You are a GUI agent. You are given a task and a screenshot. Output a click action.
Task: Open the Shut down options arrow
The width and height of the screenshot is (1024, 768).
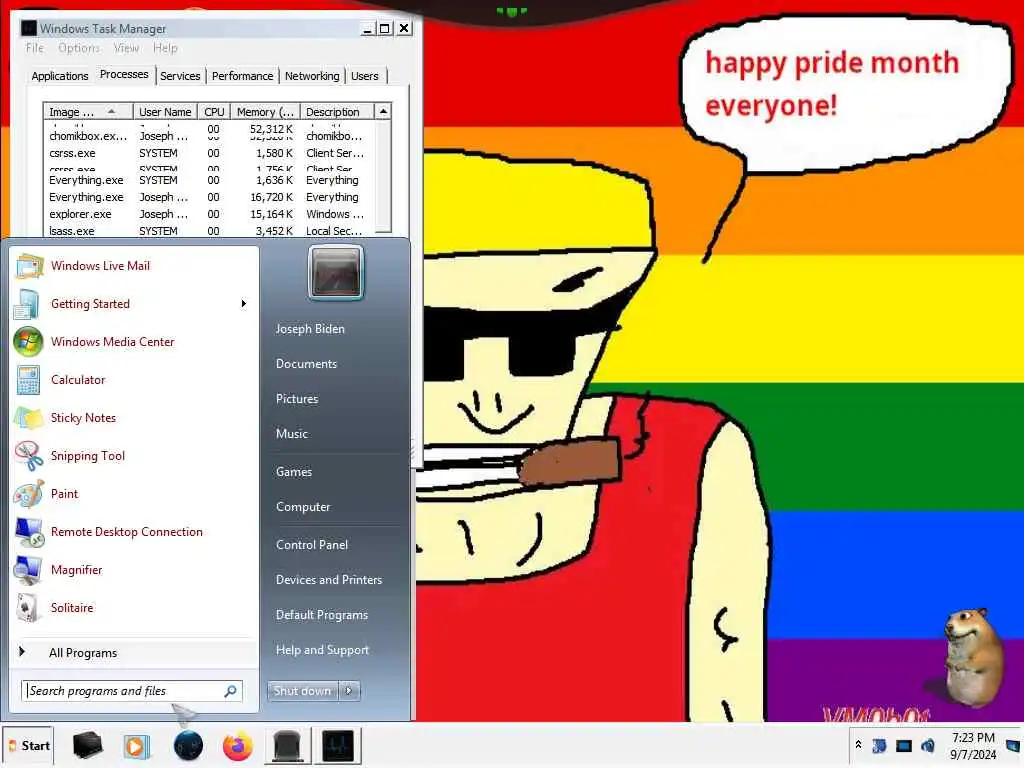(x=349, y=691)
